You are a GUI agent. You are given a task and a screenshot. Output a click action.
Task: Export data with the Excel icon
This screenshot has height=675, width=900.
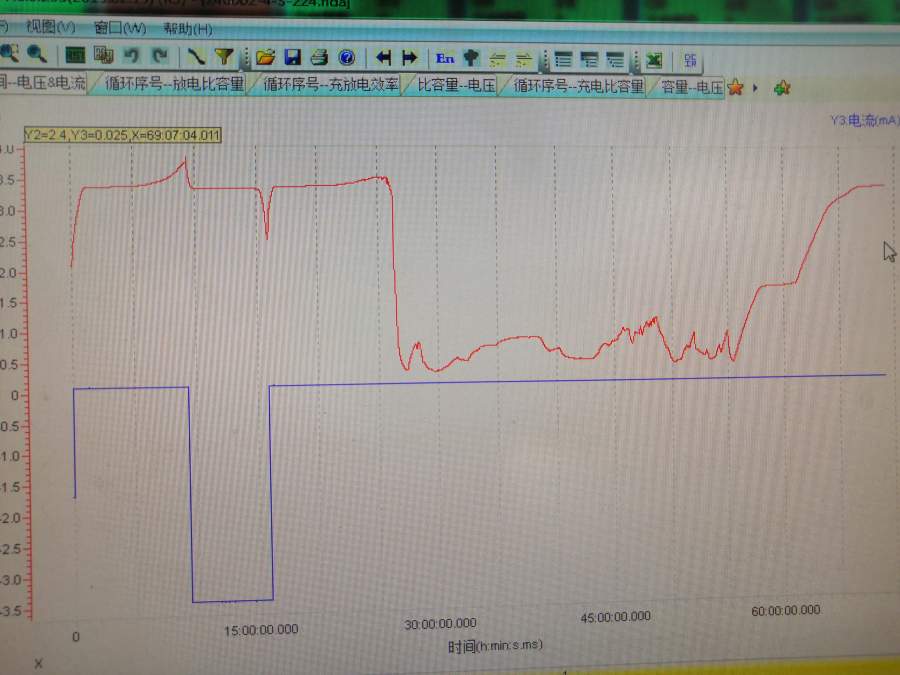(x=653, y=60)
